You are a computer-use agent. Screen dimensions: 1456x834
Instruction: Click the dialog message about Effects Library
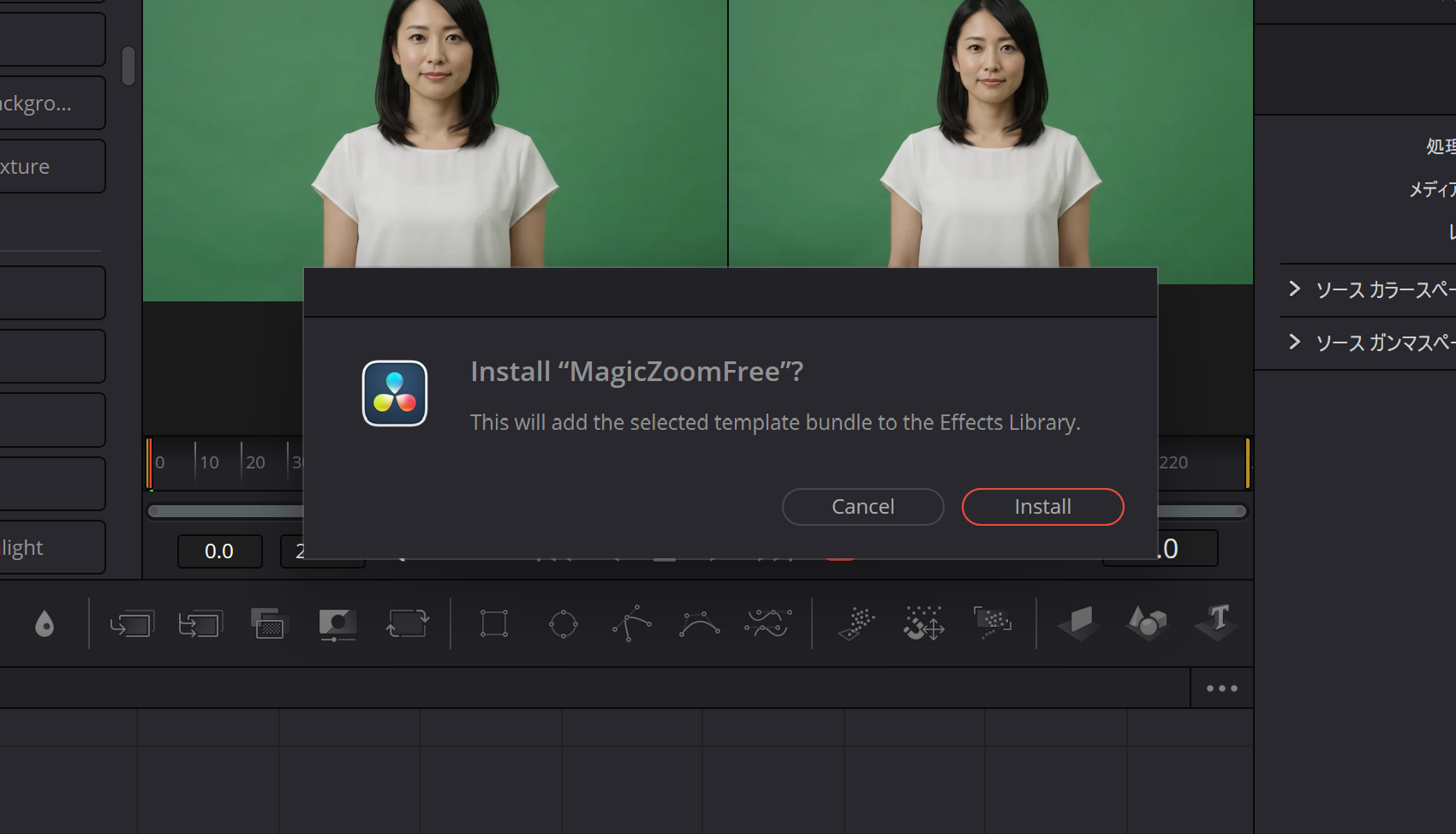[x=775, y=422]
